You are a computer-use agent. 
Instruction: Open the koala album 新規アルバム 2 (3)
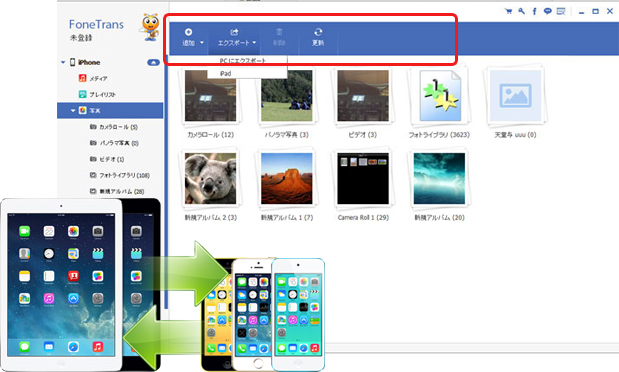point(210,178)
